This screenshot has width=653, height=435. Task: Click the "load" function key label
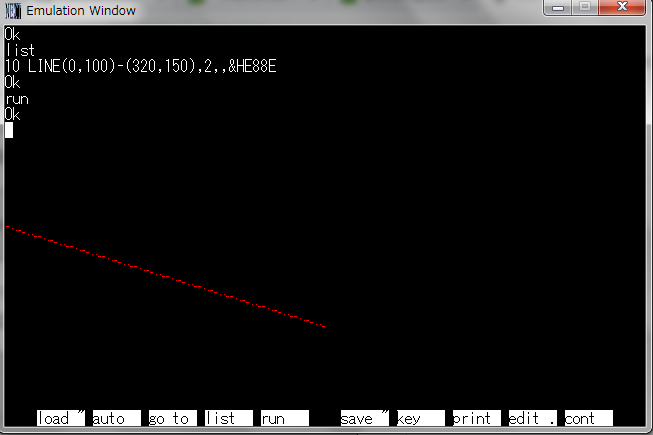pyautogui.click(x=61, y=418)
